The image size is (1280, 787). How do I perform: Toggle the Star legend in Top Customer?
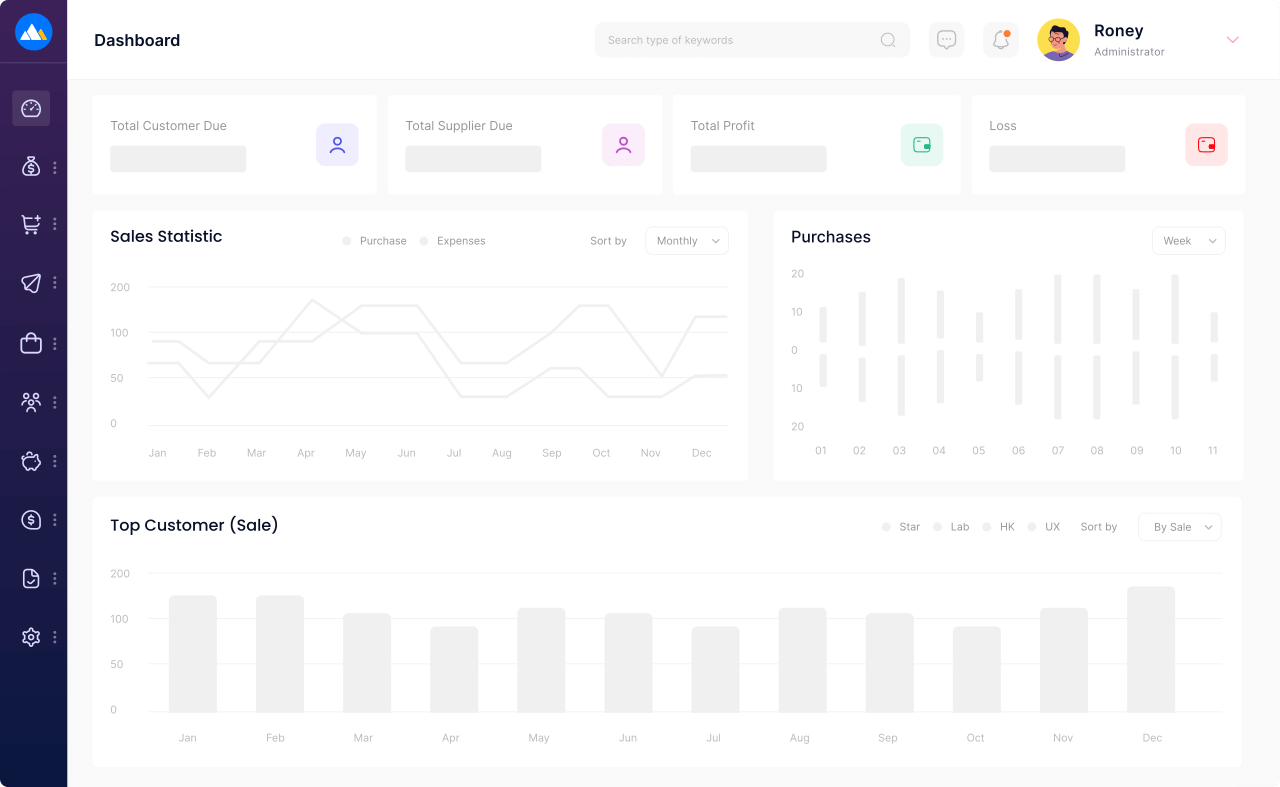click(901, 527)
